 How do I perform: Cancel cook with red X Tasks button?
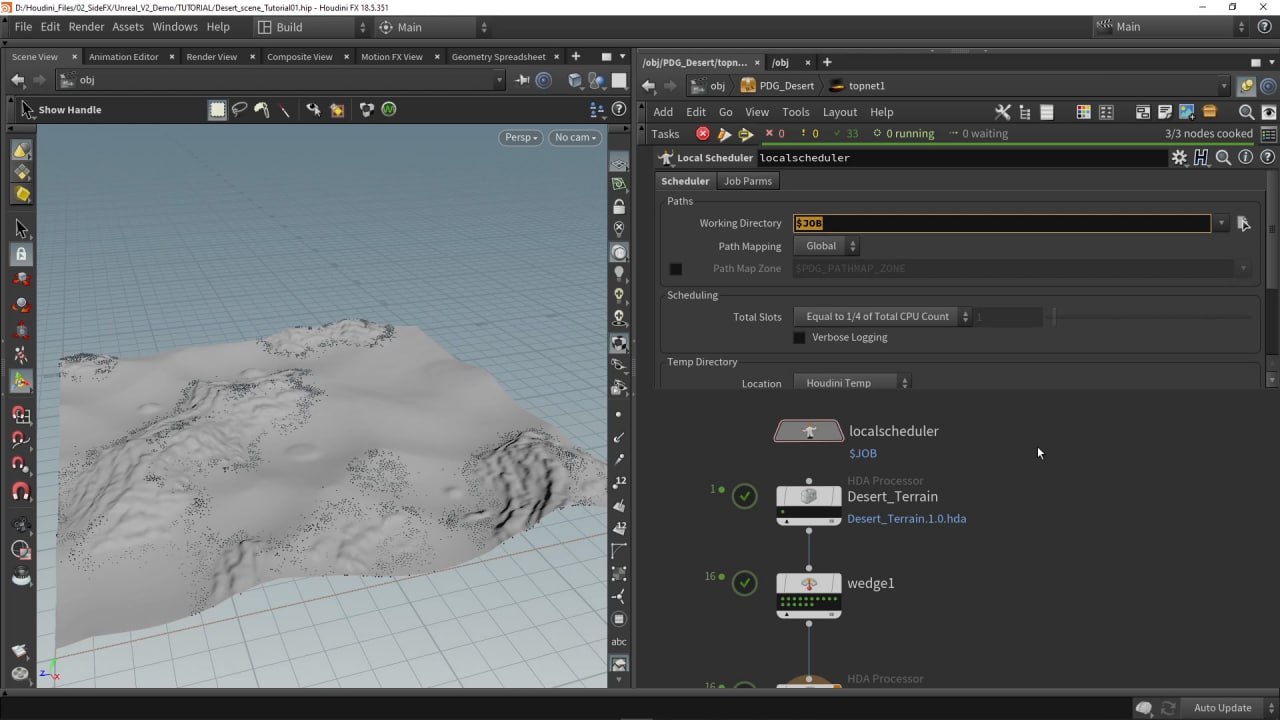point(703,134)
